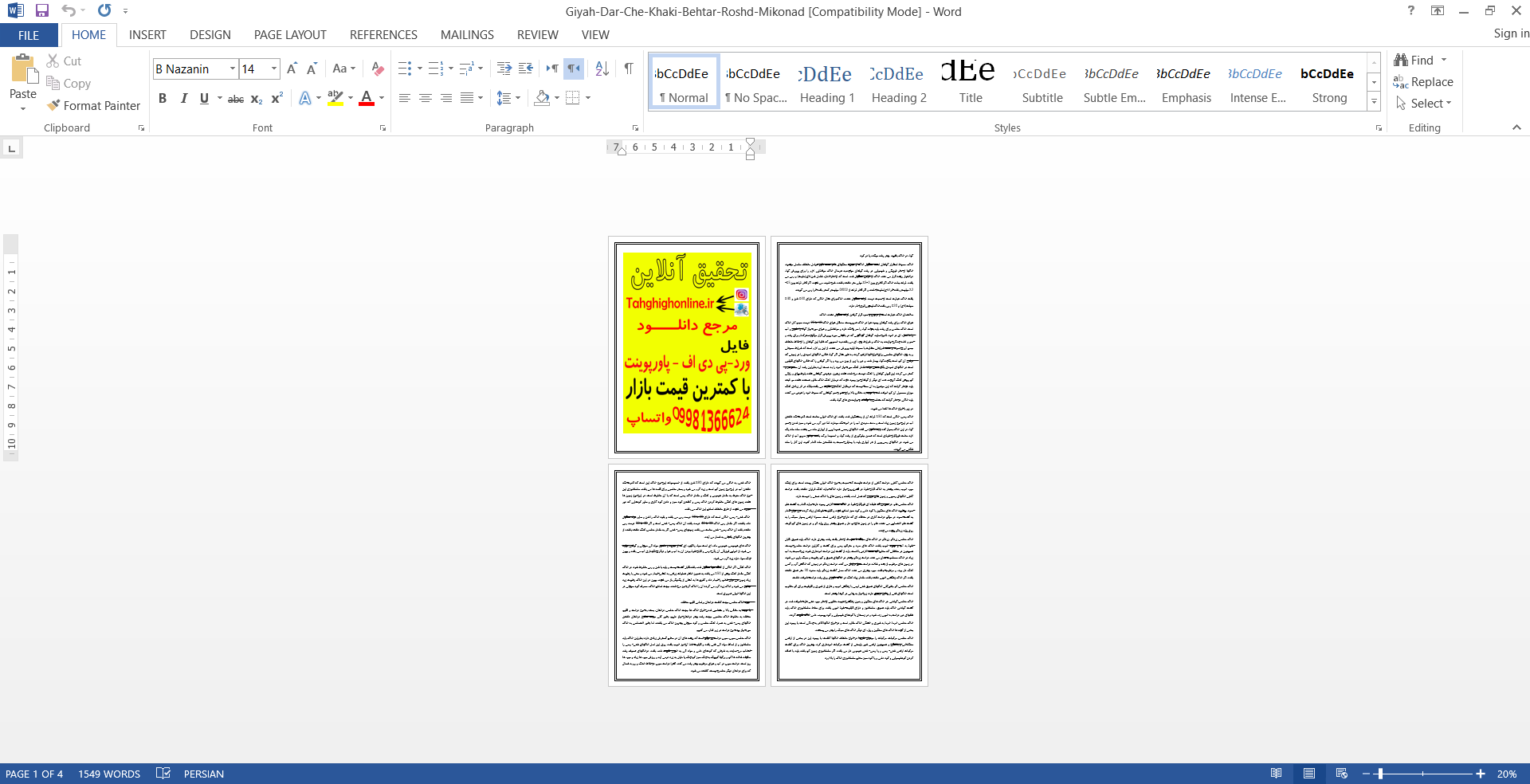Click the red Font Color button
Screen dimensions: 1530x784
point(367,98)
